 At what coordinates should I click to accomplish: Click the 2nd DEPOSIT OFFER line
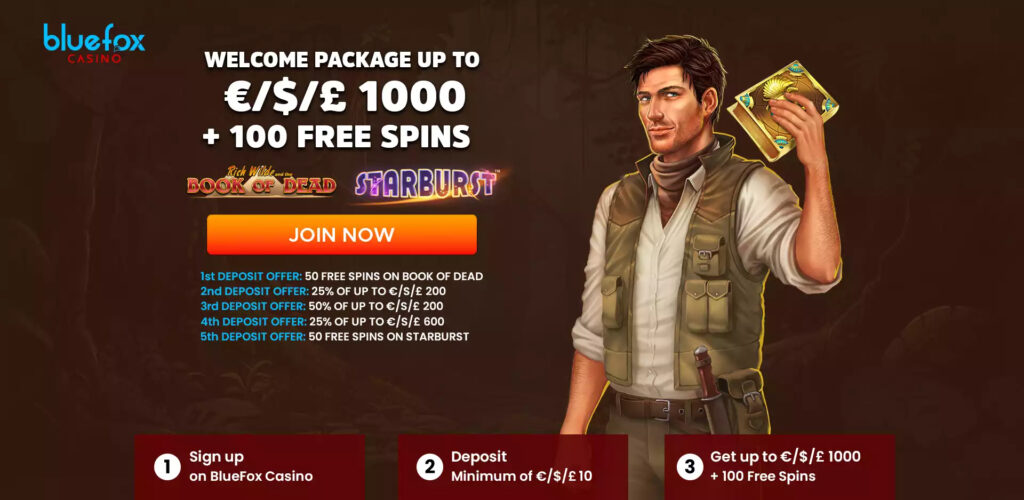323,291
